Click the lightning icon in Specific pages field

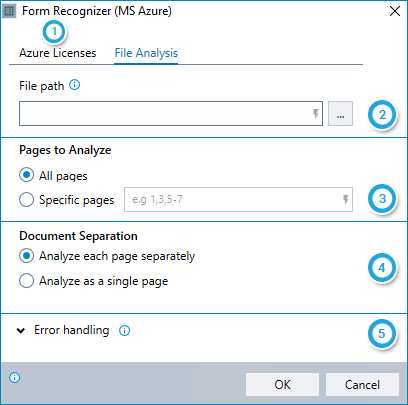point(346,199)
